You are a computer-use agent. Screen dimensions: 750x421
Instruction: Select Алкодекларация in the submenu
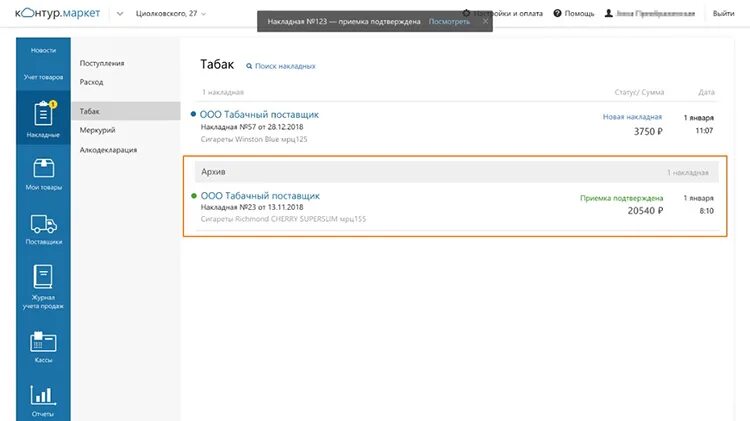[x=108, y=150]
